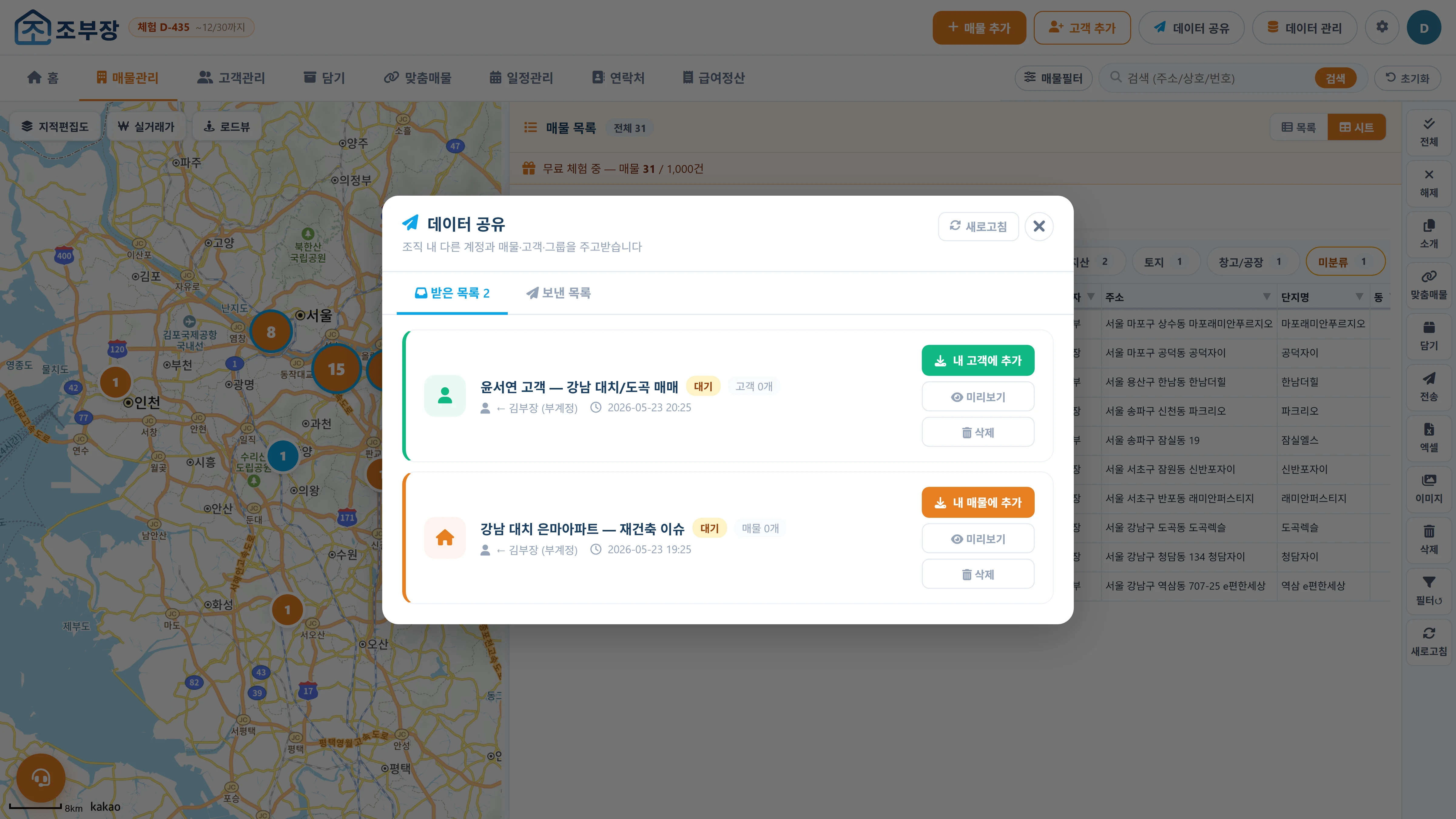Open the 고객관리 menu
This screenshot has height=819, width=1456.
[231, 77]
